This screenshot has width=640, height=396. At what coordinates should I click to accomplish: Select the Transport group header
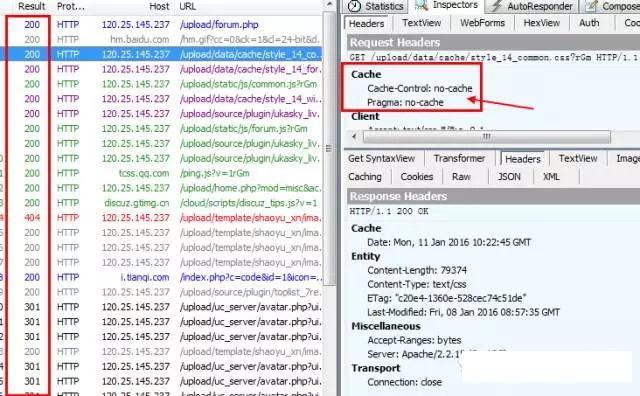pos(376,368)
